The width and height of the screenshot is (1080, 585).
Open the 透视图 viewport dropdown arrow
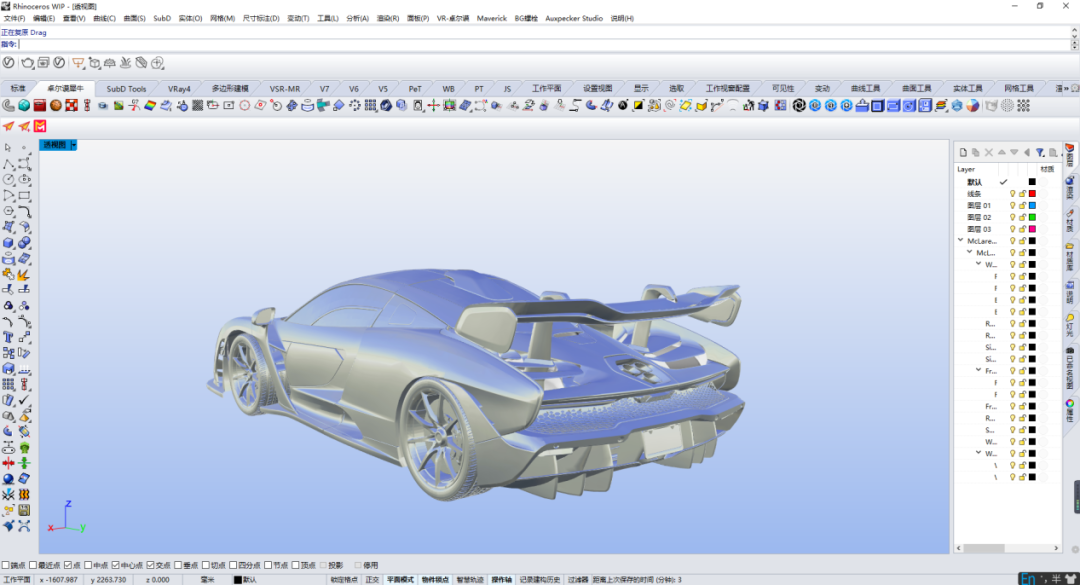pyautogui.click(x=74, y=145)
